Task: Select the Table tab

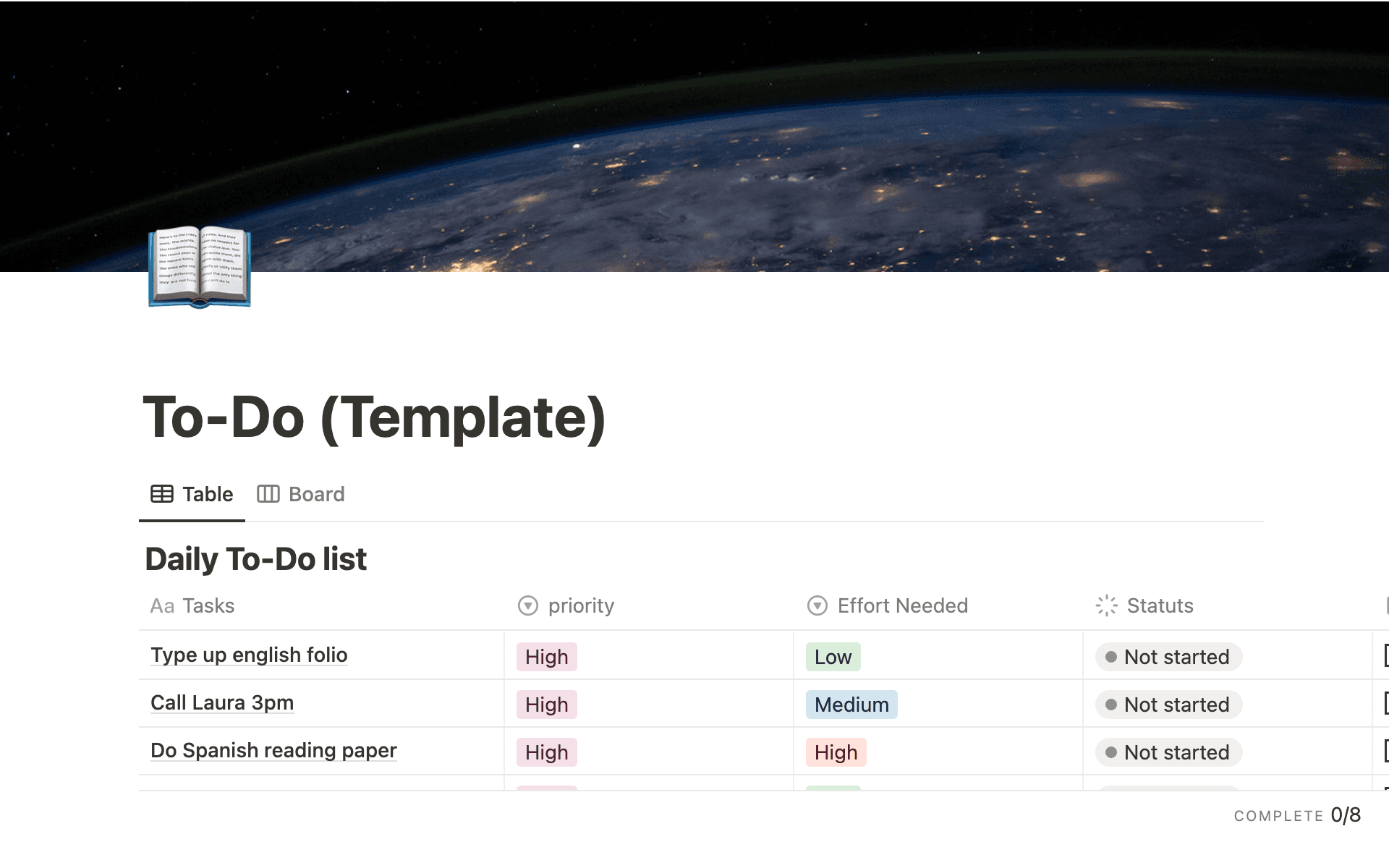Action: click(x=192, y=494)
